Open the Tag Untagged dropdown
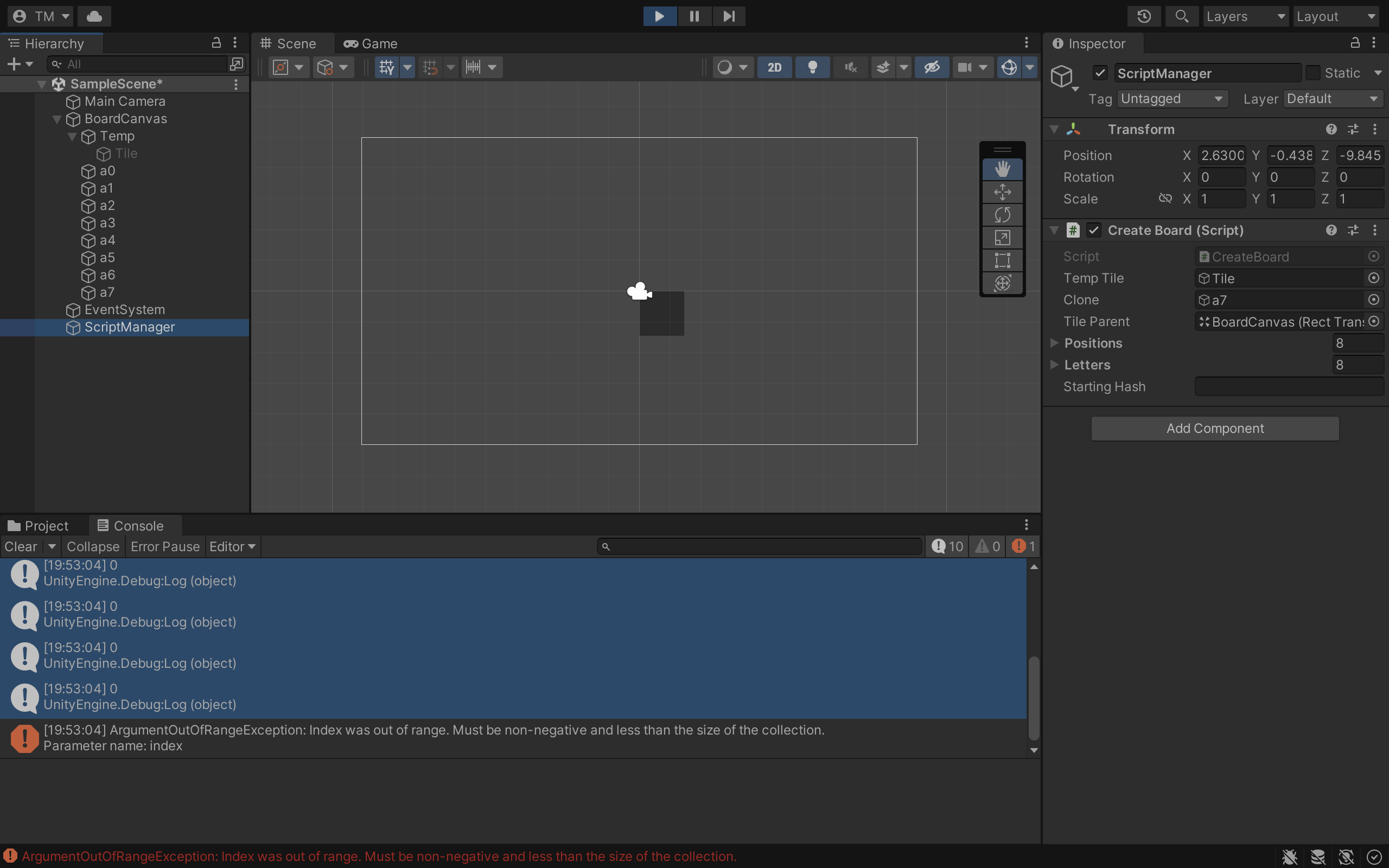Image resolution: width=1389 pixels, height=868 pixels. (x=1171, y=99)
